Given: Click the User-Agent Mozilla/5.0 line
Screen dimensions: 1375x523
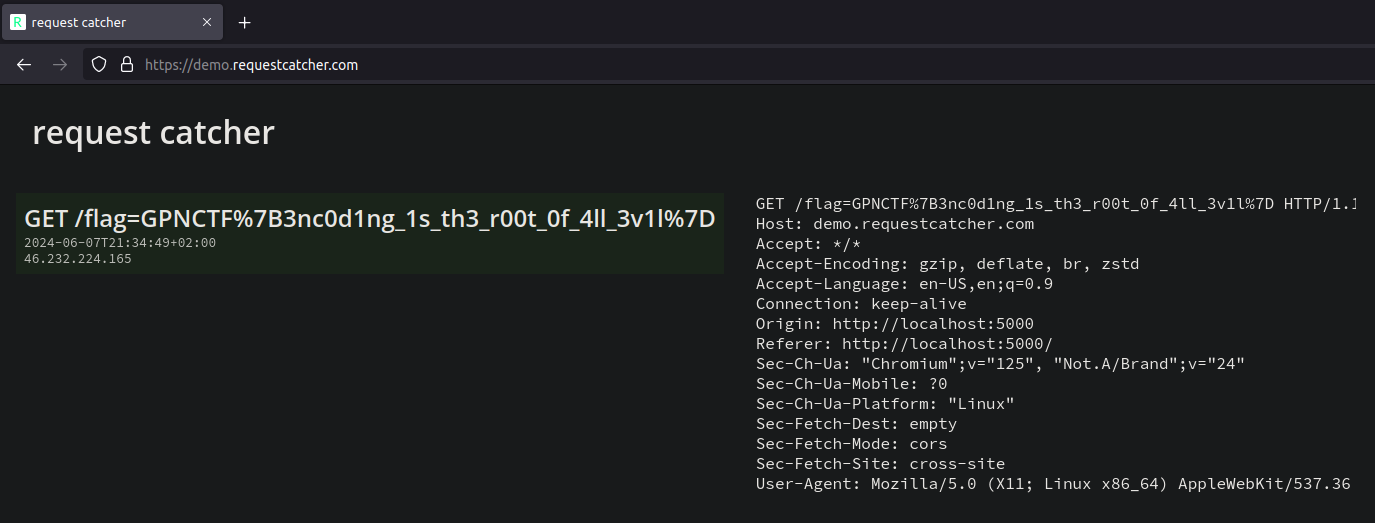Looking at the screenshot, I should tap(1053, 484).
